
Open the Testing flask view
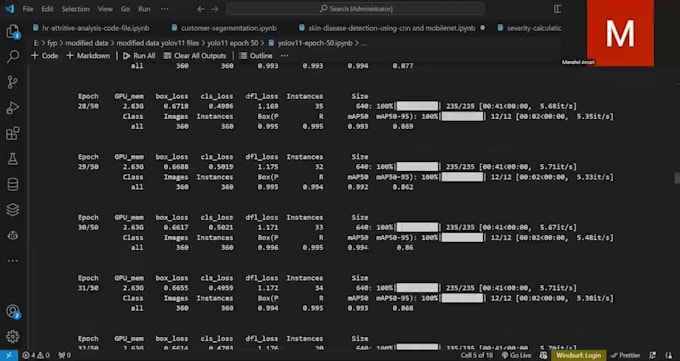tap(13, 159)
